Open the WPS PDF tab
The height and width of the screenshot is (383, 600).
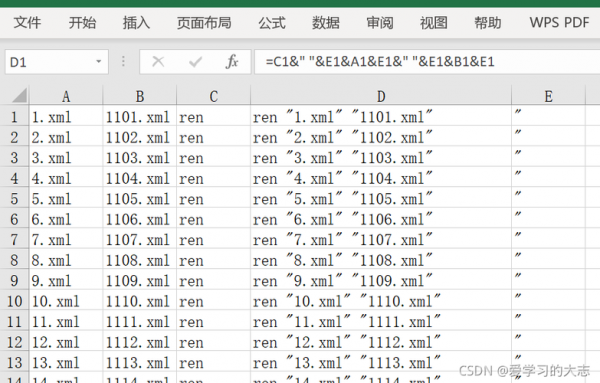pyautogui.click(x=559, y=23)
